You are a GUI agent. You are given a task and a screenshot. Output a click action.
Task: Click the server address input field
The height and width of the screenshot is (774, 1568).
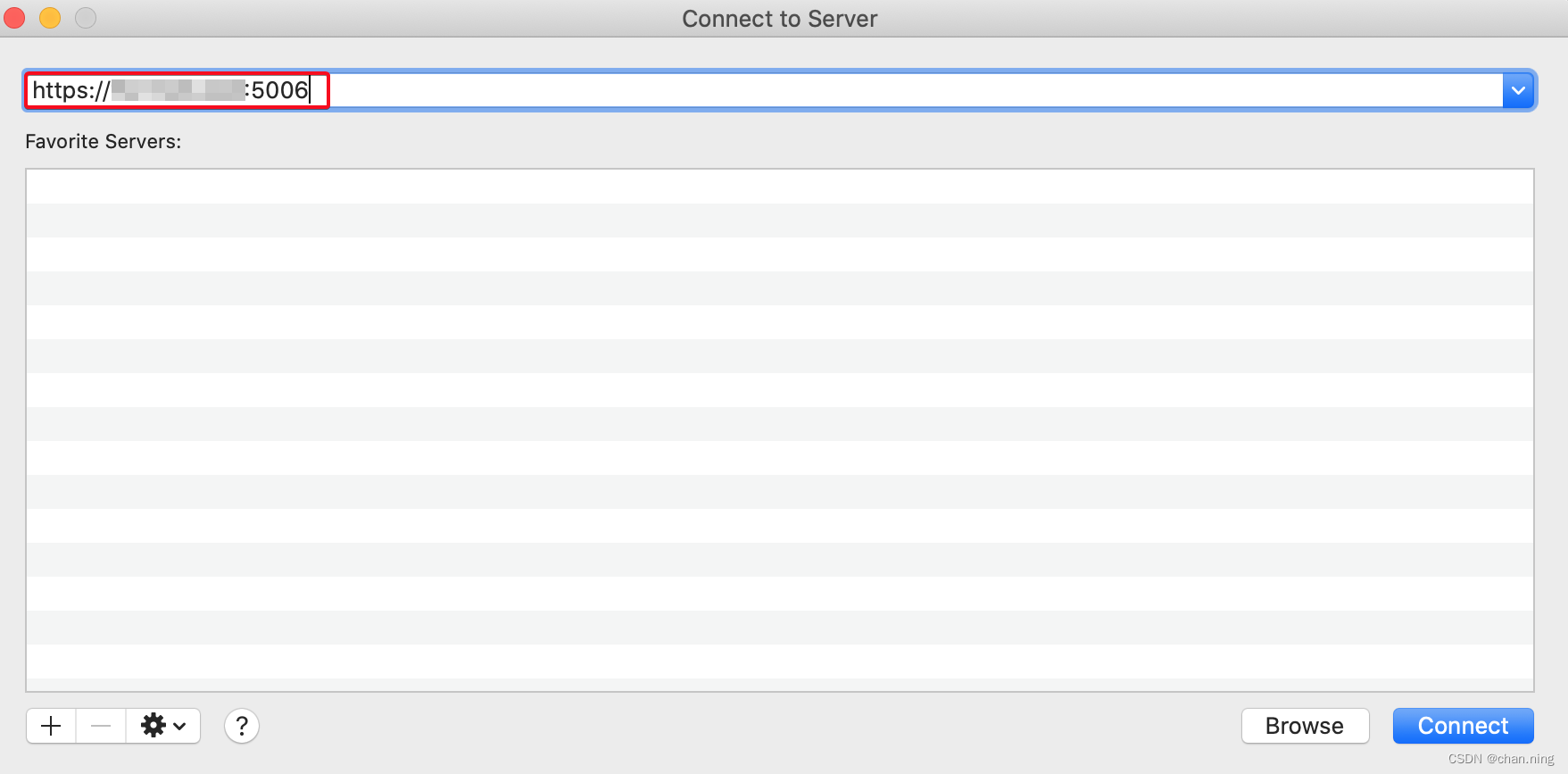(764, 90)
